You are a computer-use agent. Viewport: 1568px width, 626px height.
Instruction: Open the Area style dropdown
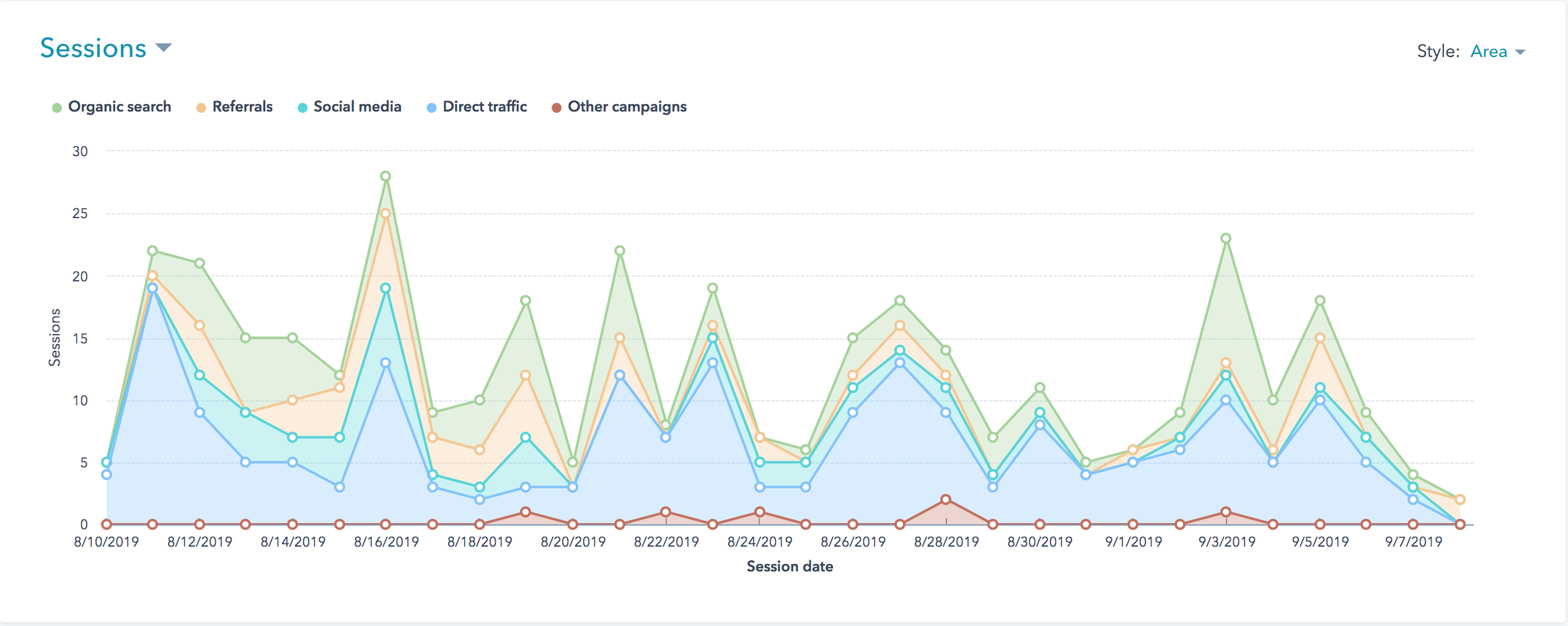[x=1497, y=51]
